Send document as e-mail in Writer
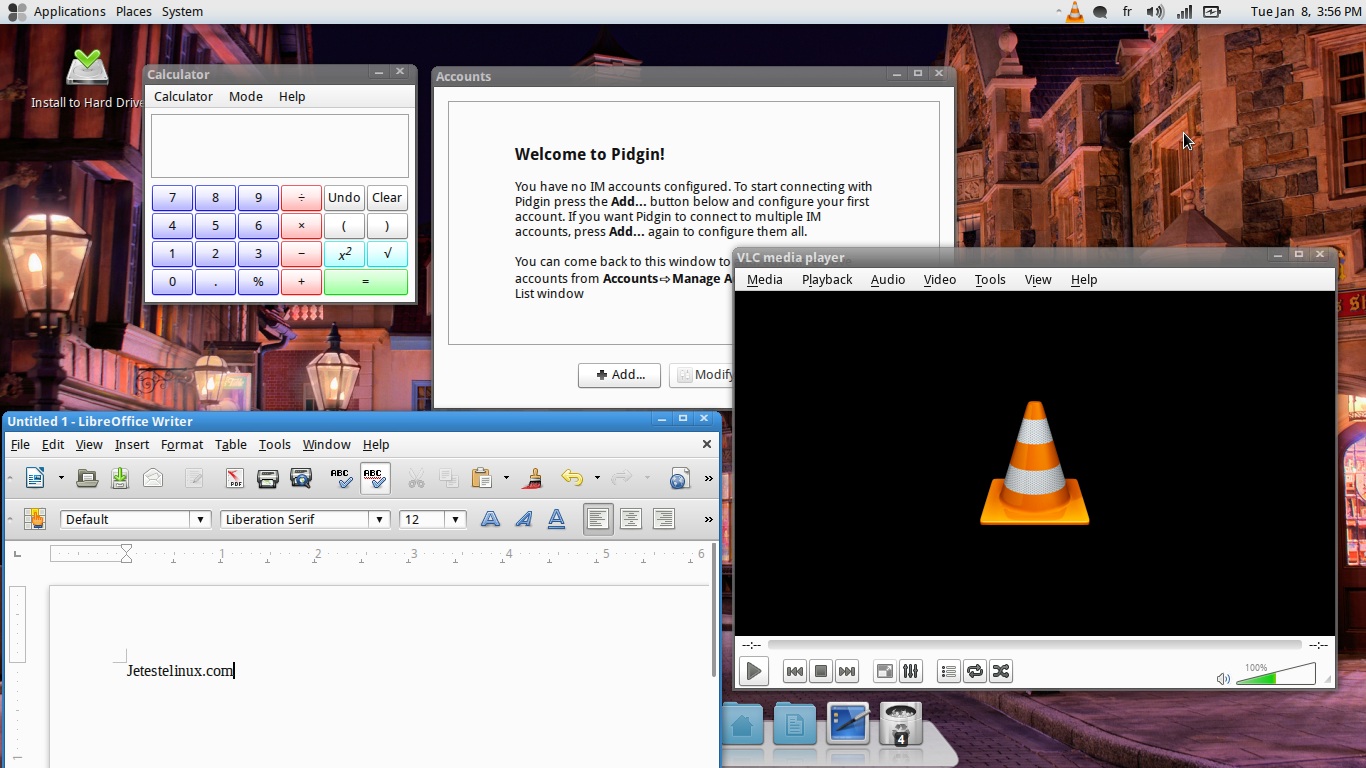 pos(153,478)
